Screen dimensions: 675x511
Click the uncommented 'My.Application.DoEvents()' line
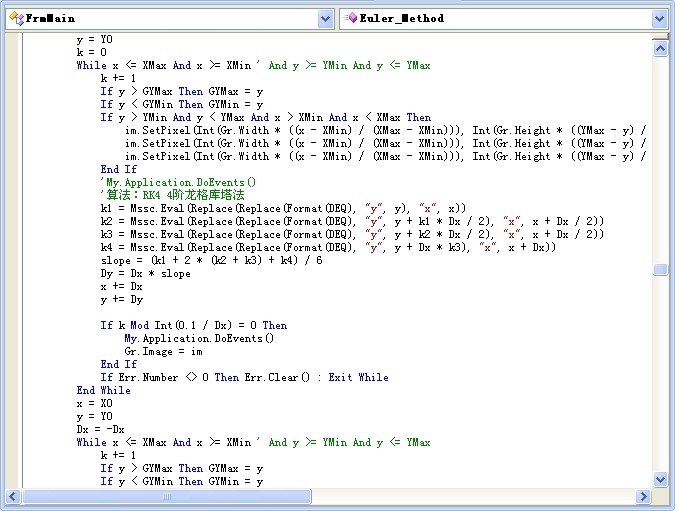(x=199, y=338)
